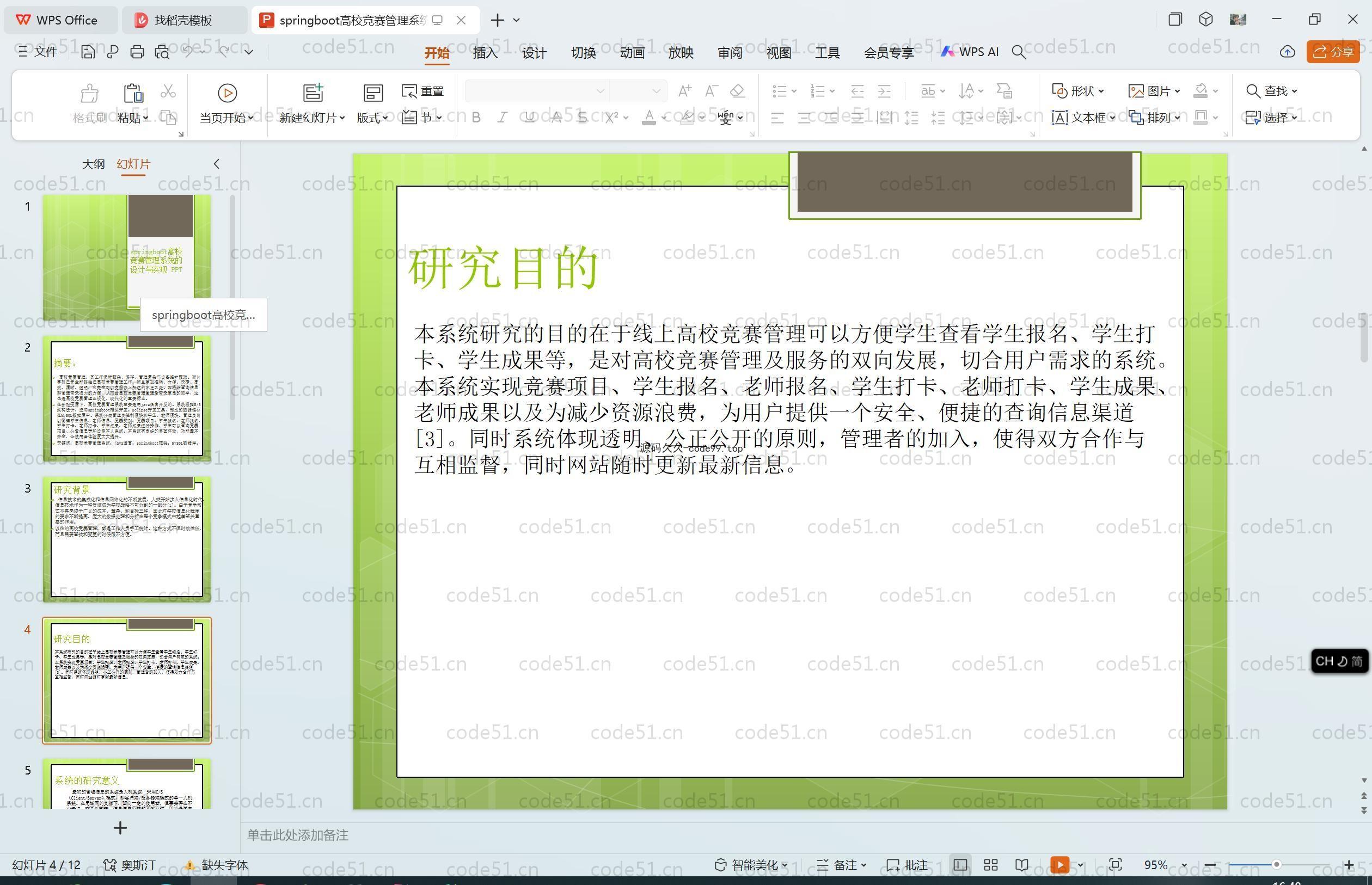Click Increase Indent icon
The image size is (1372, 885).
[884, 91]
